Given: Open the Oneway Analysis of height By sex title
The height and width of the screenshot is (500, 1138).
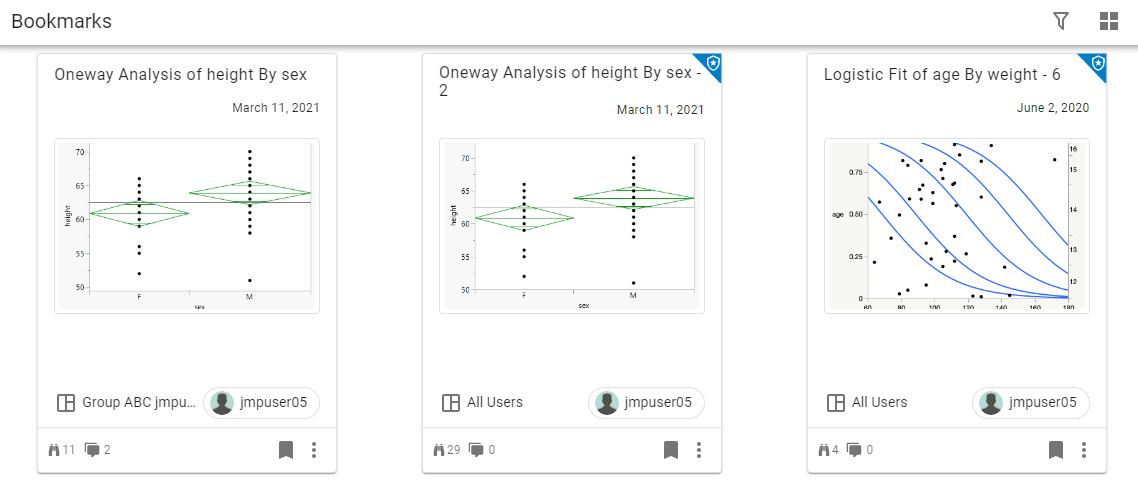Looking at the screenshot, I should pyautogui.click(x=180, y=75).
